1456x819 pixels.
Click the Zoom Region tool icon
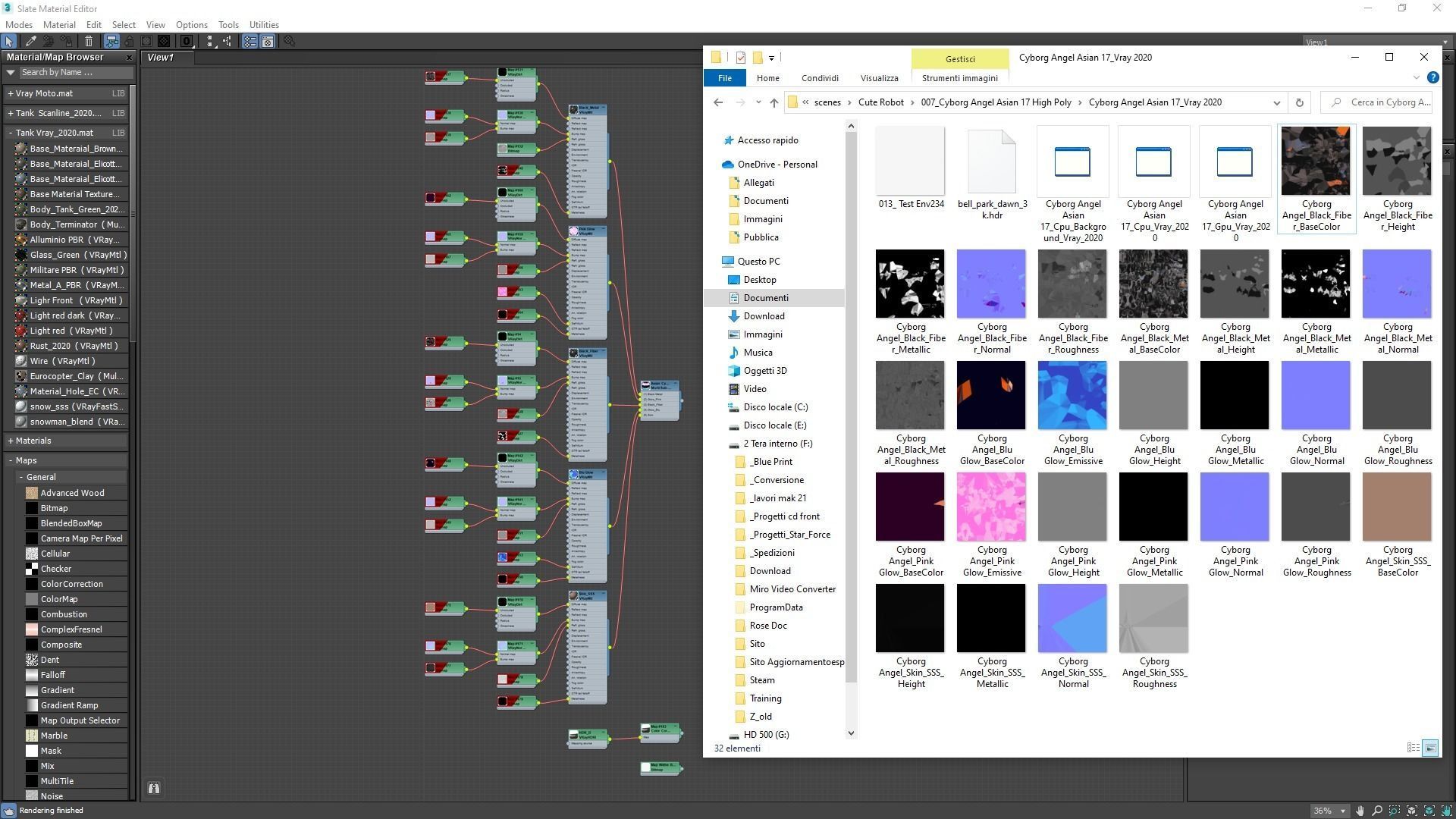[x=1395, y=811]
